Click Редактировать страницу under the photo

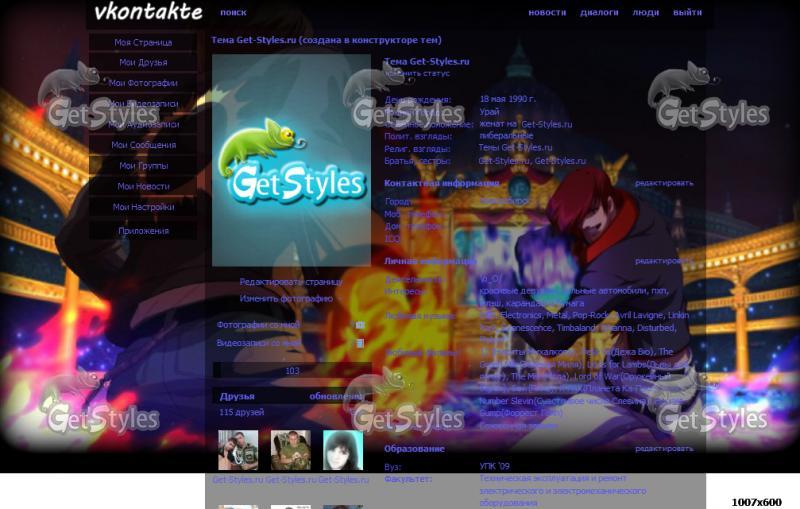point(290,282)
